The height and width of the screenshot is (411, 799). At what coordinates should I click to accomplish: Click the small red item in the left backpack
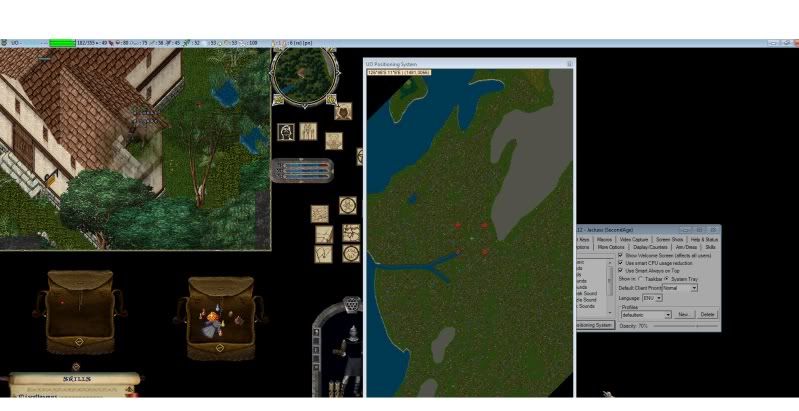pos(62,302)
